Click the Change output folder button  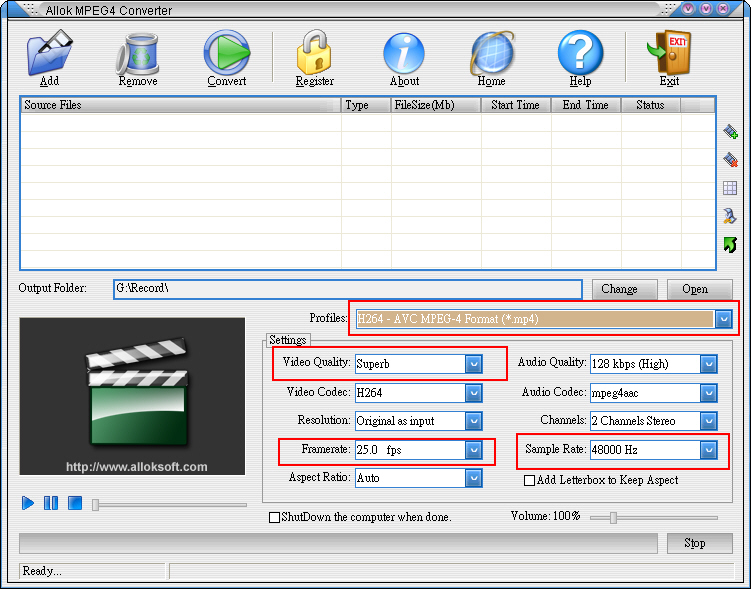coord(619,289)
